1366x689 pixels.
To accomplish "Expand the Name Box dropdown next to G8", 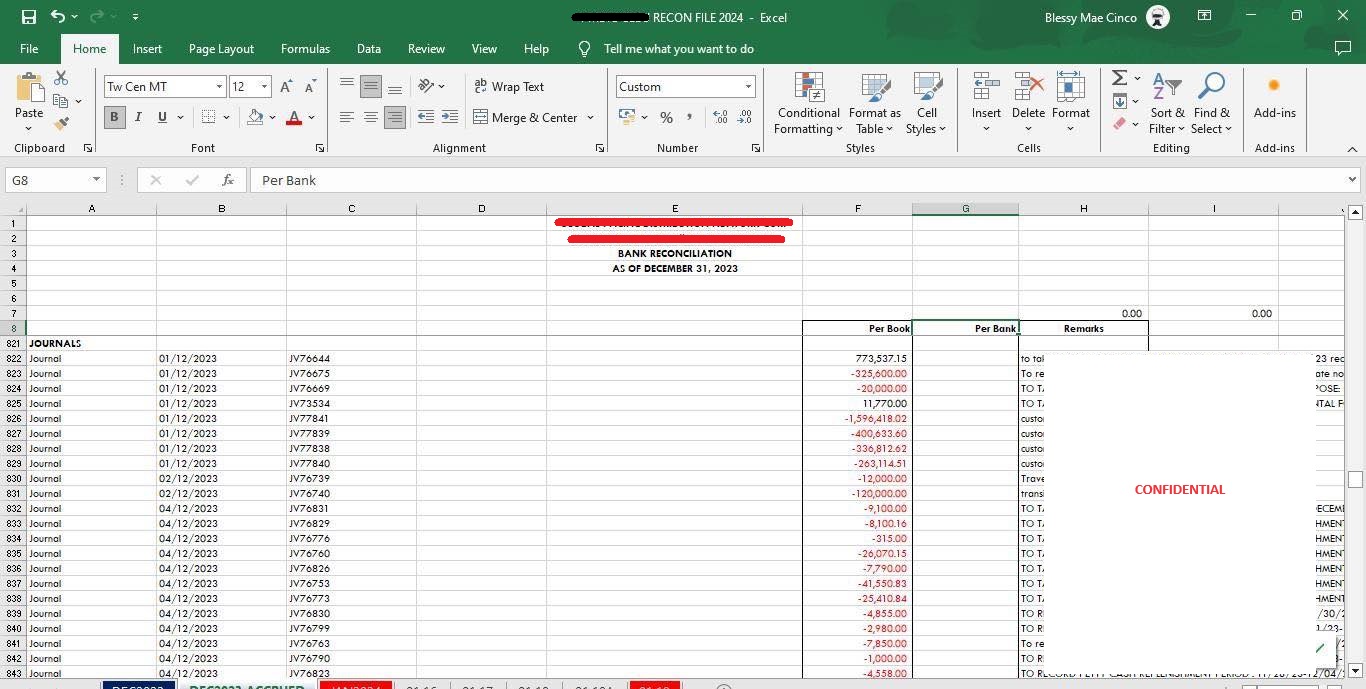I will point(96,180).
